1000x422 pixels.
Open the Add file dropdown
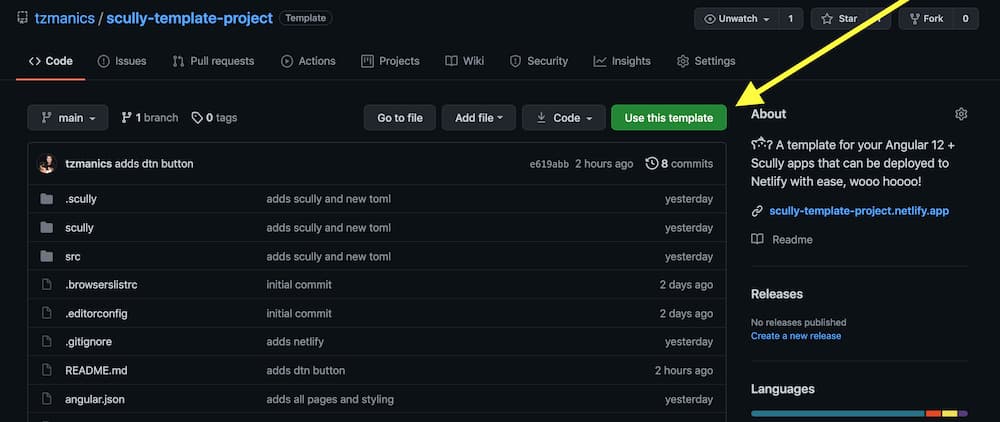[478, 118]
